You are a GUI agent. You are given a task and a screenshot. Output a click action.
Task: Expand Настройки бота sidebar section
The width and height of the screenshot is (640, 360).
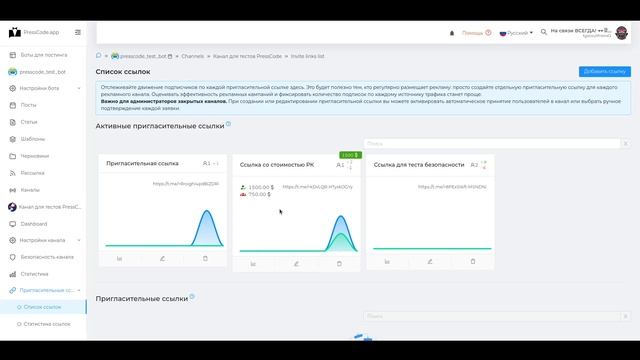click(44, 88)
